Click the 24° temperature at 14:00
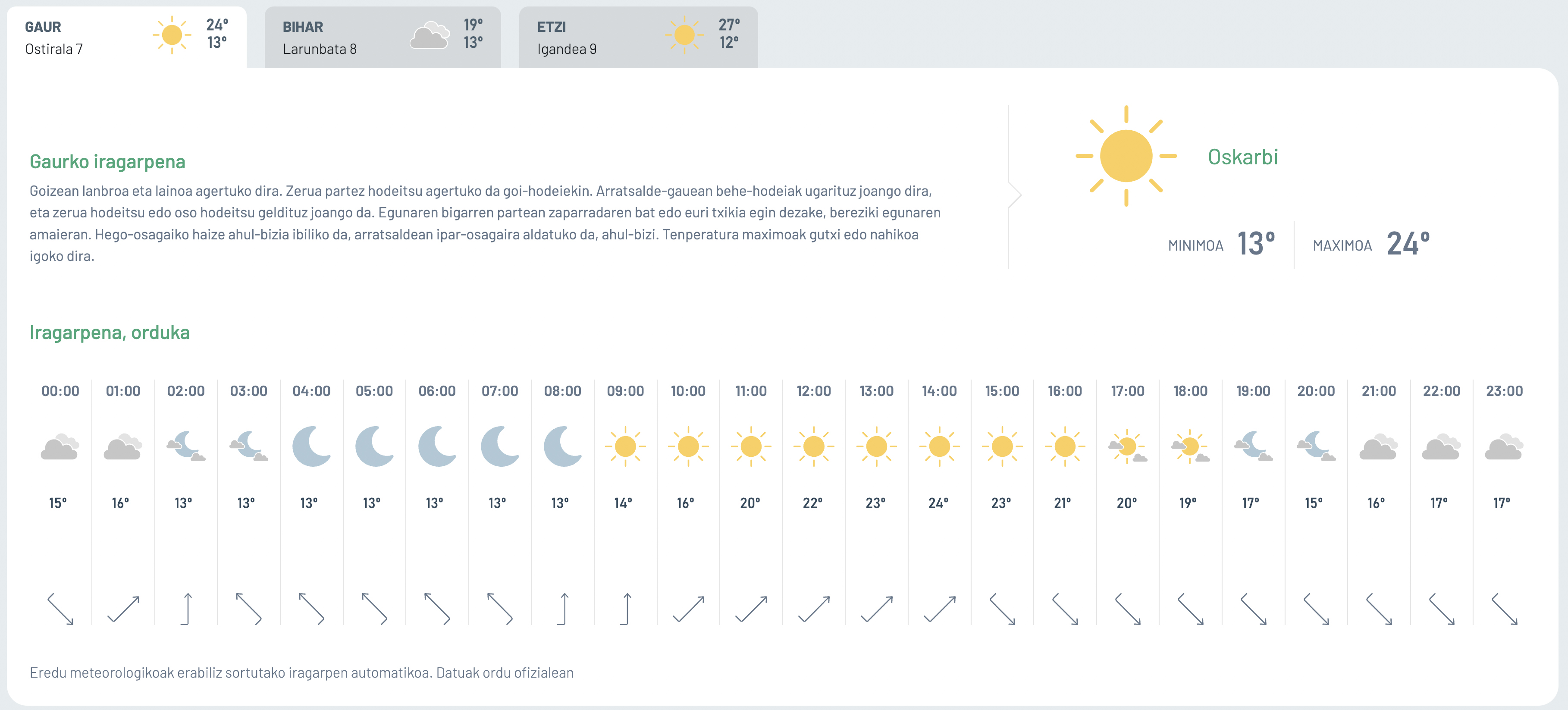Image resolution: width=1568 pixels, height=710 pixels. click(938, 503)
